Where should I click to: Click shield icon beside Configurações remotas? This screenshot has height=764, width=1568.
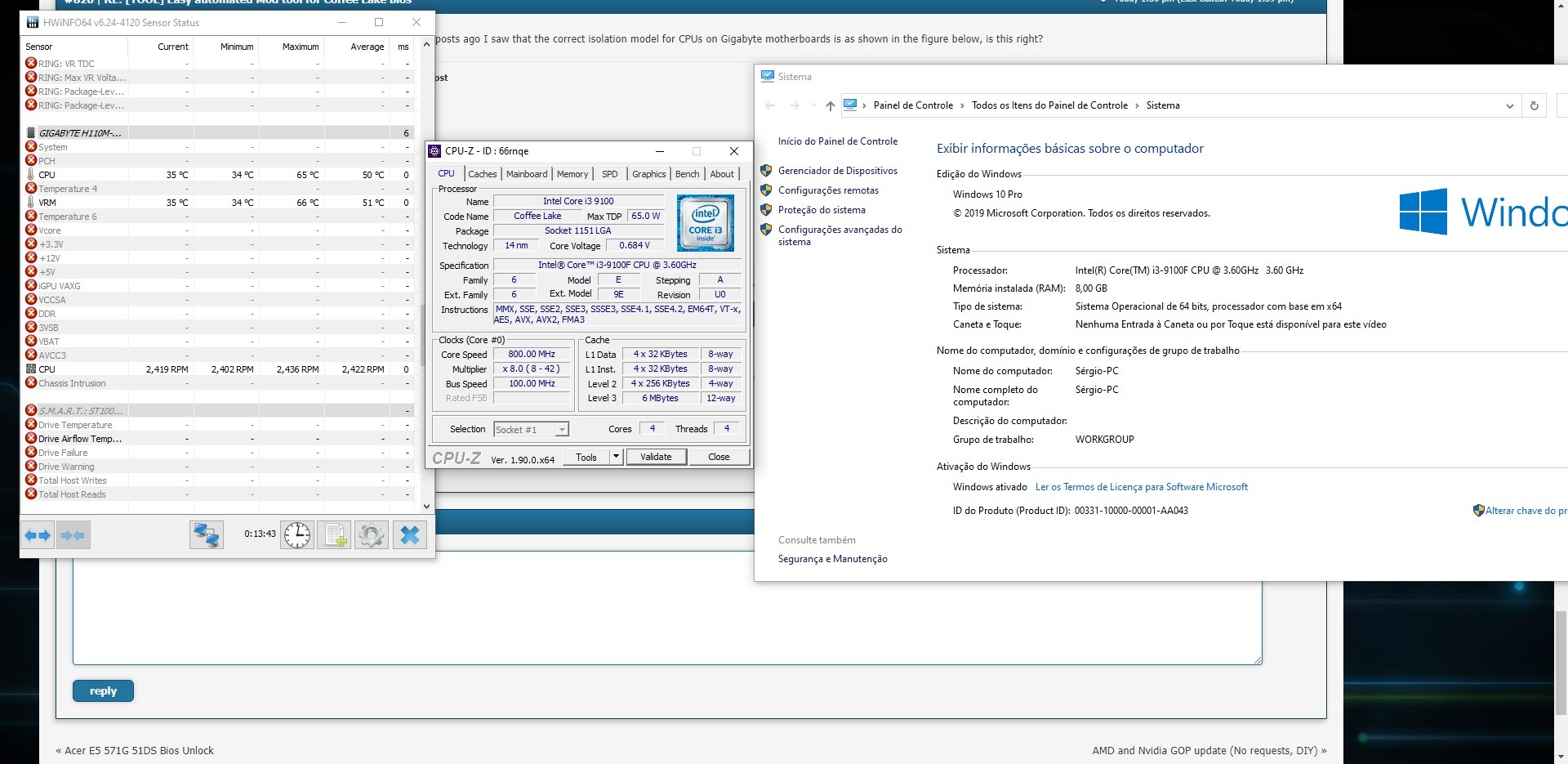click(766, 190)
